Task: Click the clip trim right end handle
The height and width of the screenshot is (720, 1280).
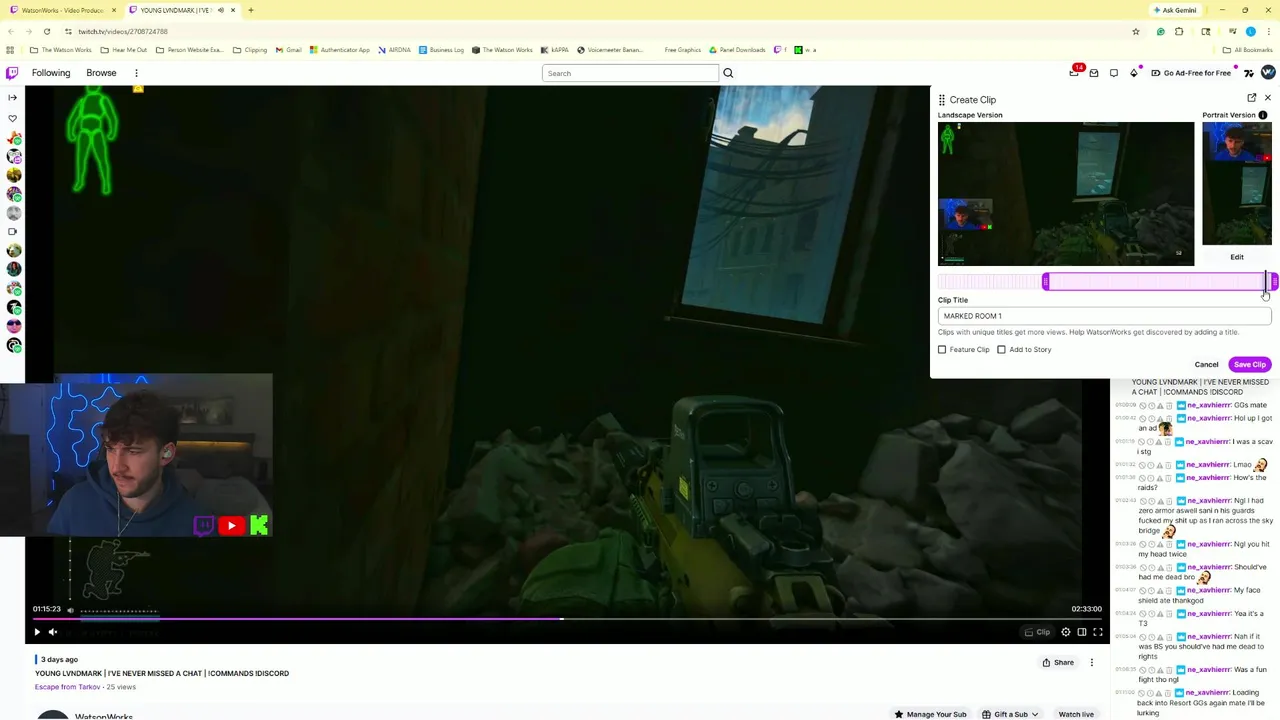Action: (1273, 282)
